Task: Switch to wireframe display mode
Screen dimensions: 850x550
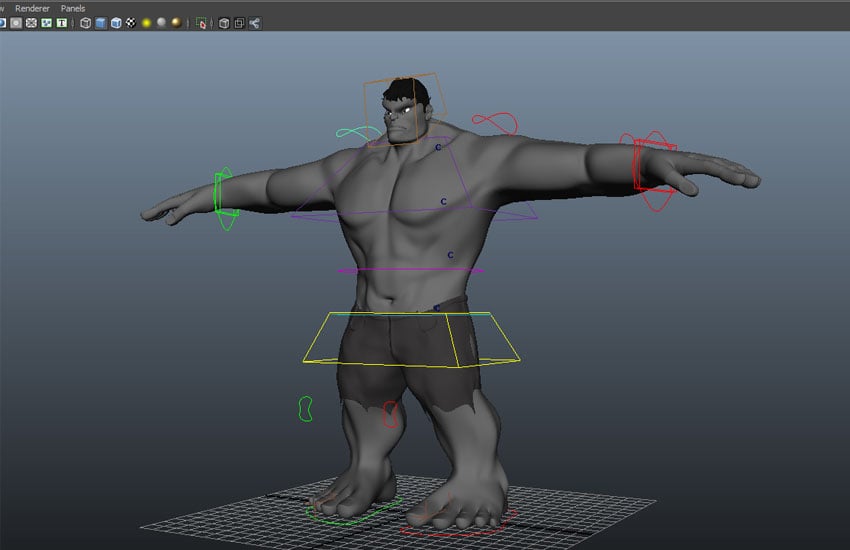Action: [86, 23]
